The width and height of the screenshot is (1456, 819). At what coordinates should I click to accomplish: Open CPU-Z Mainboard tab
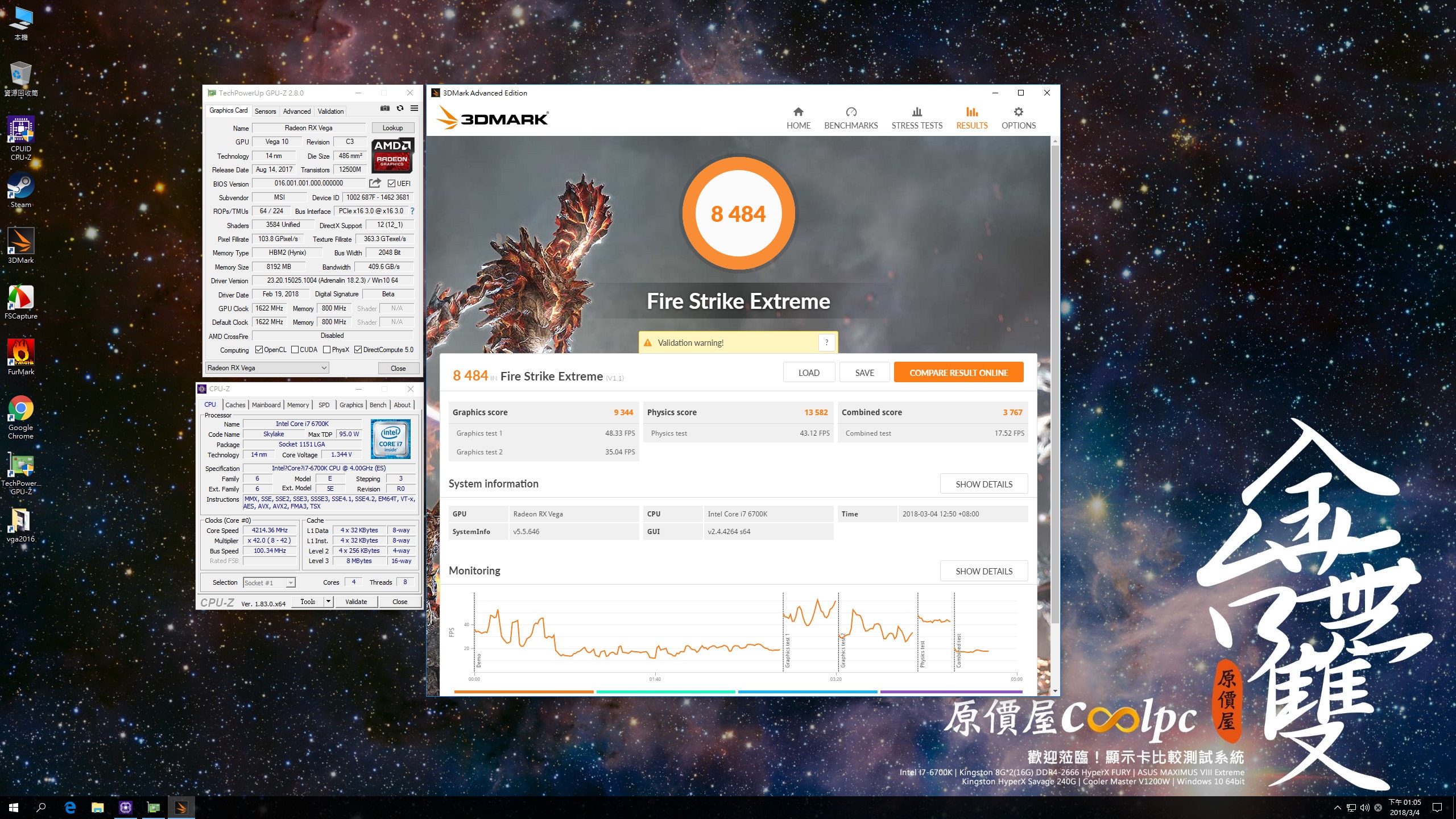pos(266,405)
